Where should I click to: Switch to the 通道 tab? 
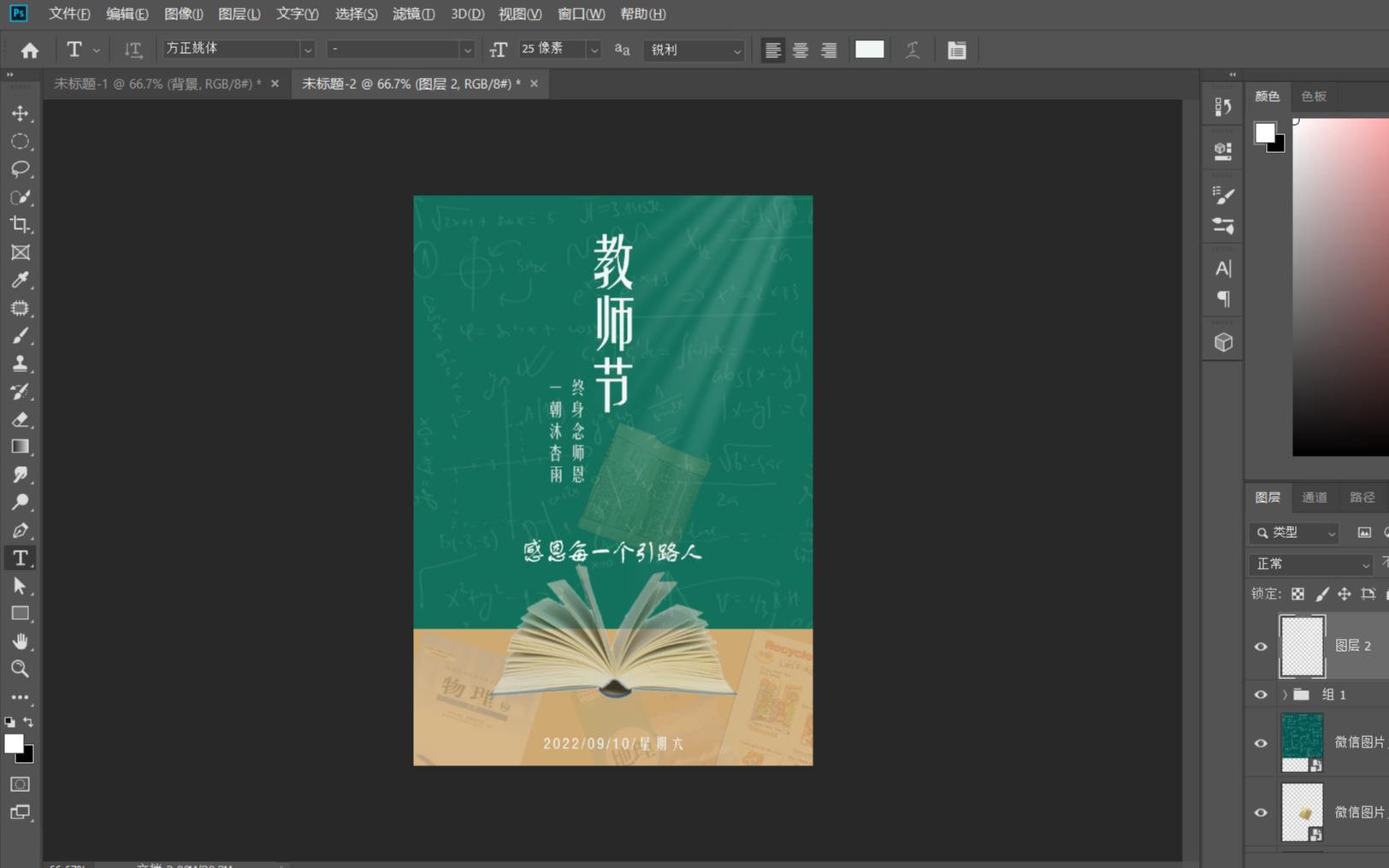pos(1315,497)
